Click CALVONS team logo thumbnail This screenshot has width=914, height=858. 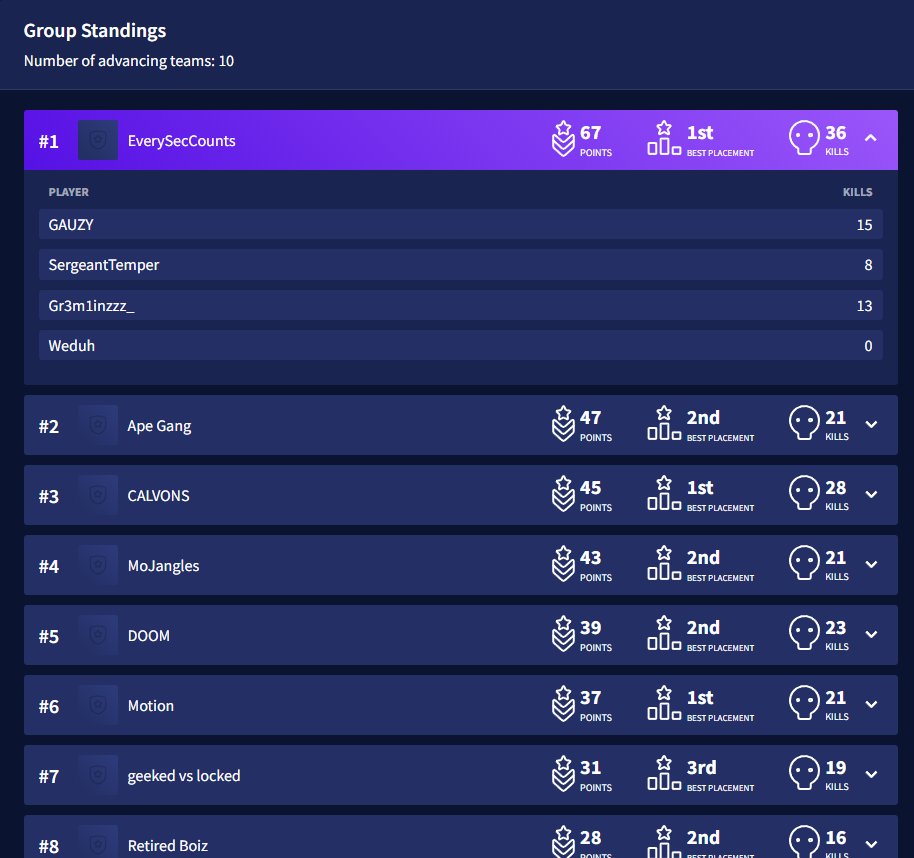point(98,495)
